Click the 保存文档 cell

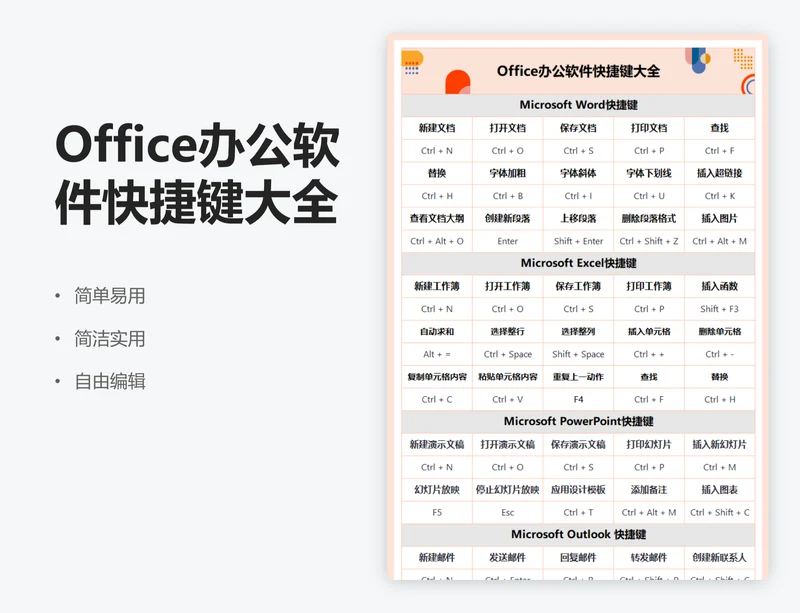[x=578, y=128]
